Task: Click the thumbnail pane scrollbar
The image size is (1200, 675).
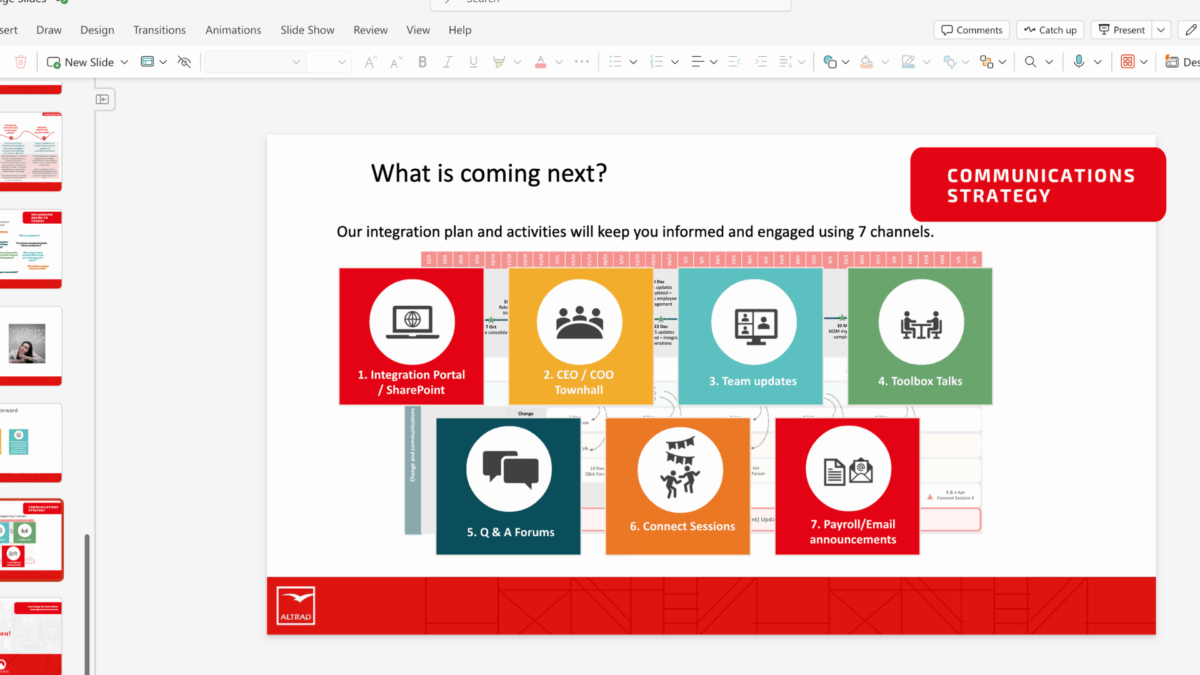Action: (x=86, y=604)
